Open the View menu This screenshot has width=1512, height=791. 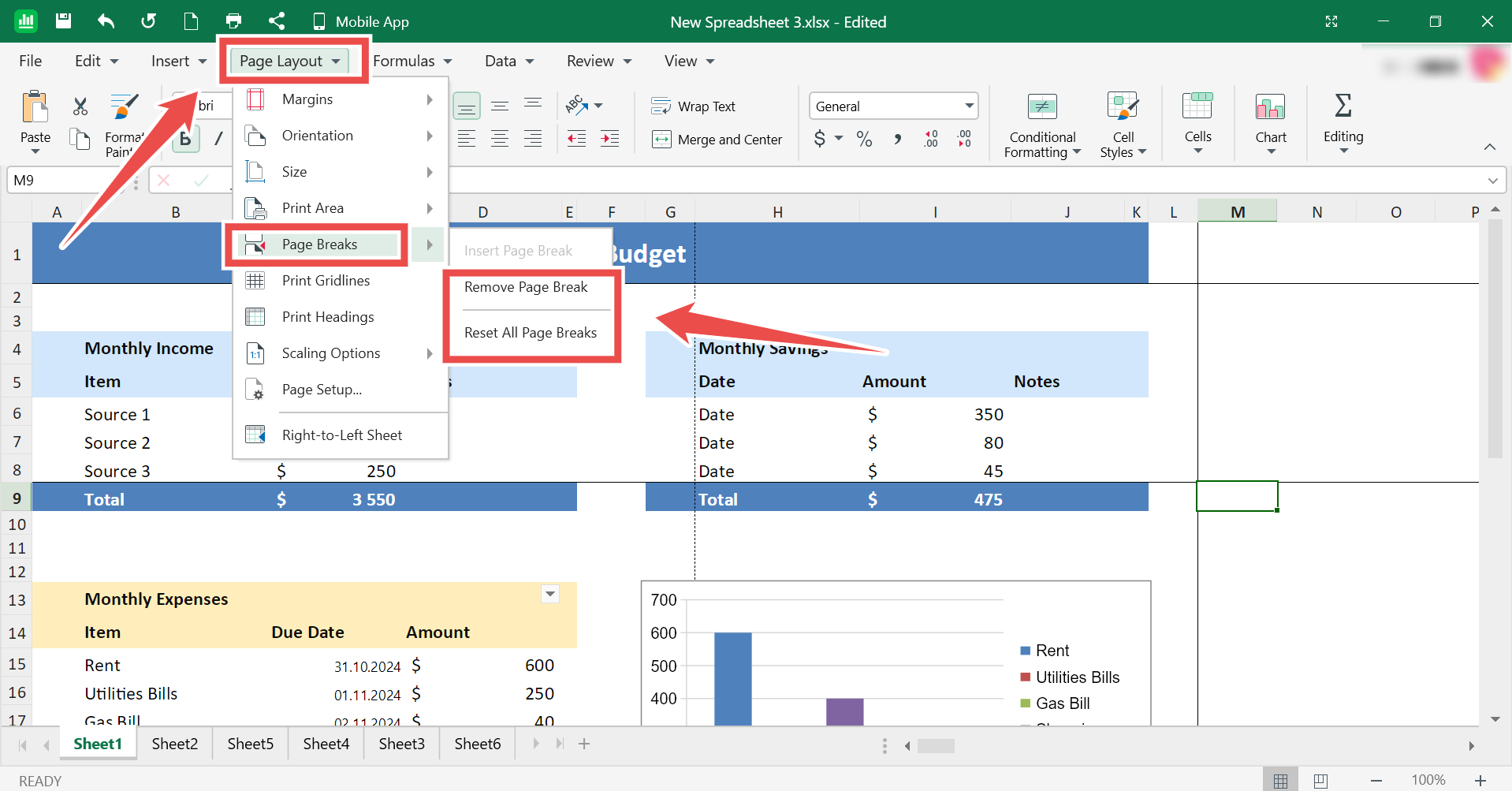tap(689, 61)
